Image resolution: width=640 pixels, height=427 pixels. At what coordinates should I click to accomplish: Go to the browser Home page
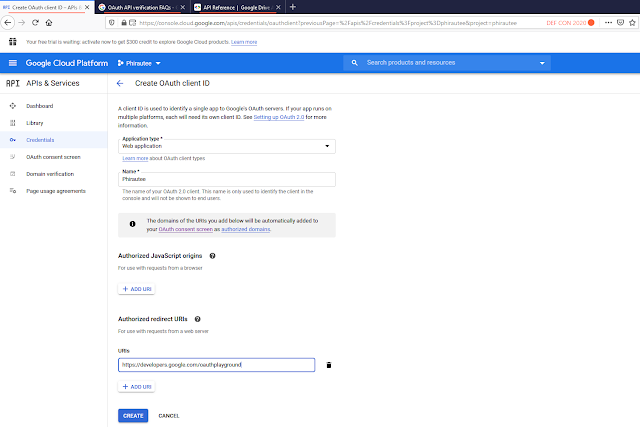pyautogui.click(x=49, y=22)
